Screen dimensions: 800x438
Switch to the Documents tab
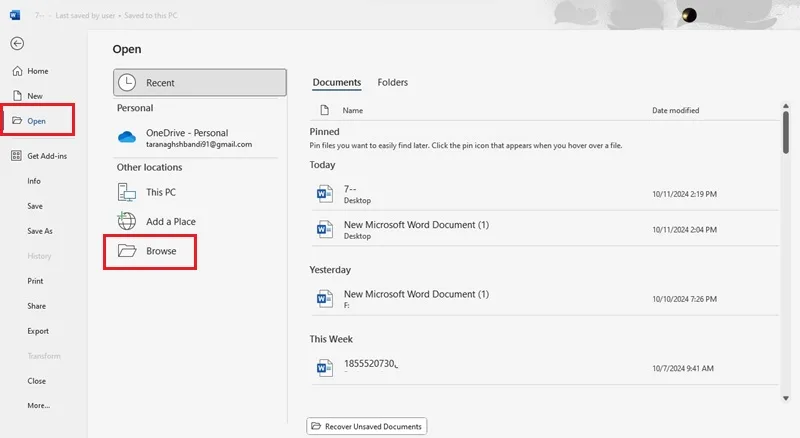[337, 82]
